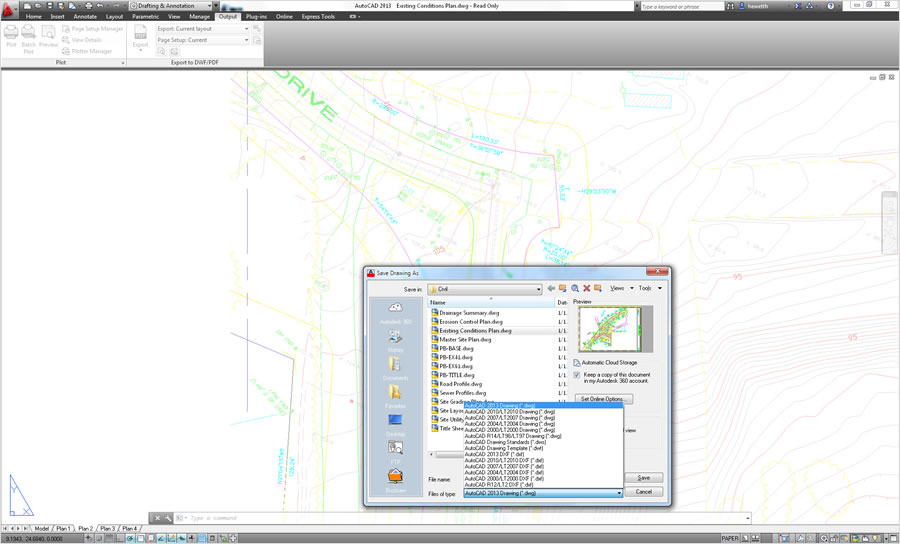Click the Cancel button in dialog
Viewport: 900px width, 544px height.
[x=643, y=492]
